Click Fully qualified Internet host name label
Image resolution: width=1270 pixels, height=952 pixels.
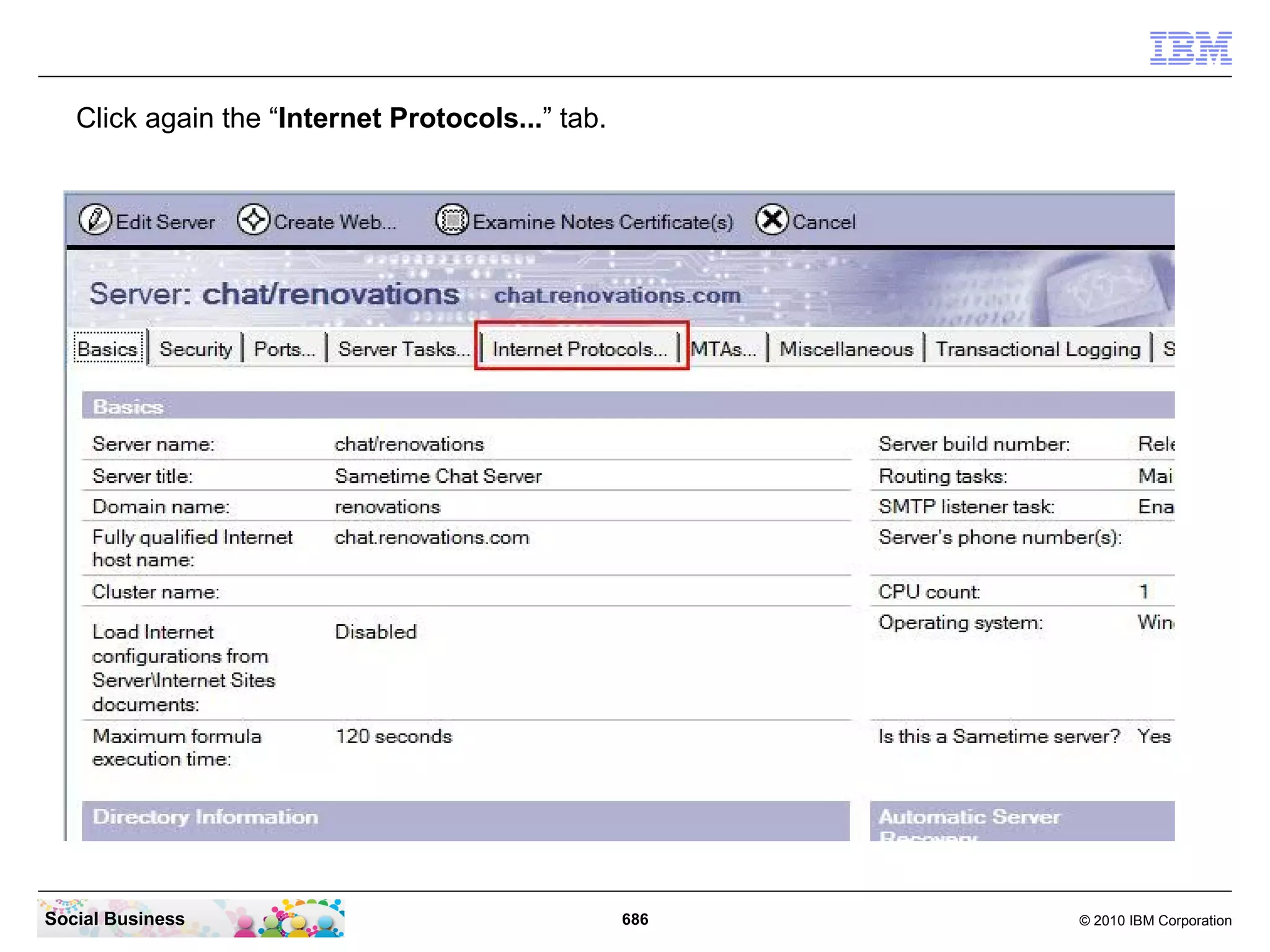pos(192,548)
